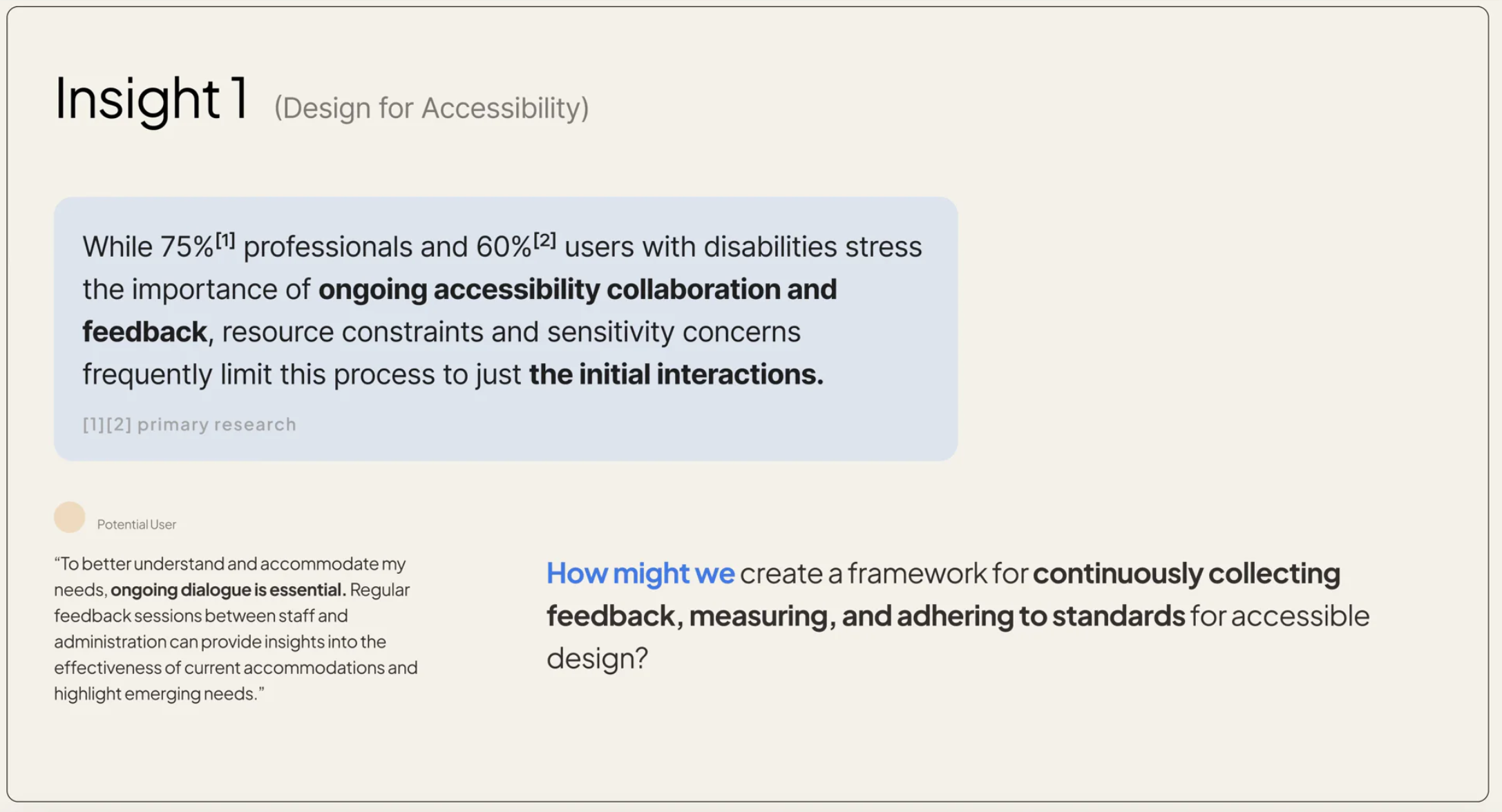This screenshot has width=1502, height=812.
Task: Click 'continuously collecting' bold phrase
Action: pyautogui.click(x=1187, y=573)
